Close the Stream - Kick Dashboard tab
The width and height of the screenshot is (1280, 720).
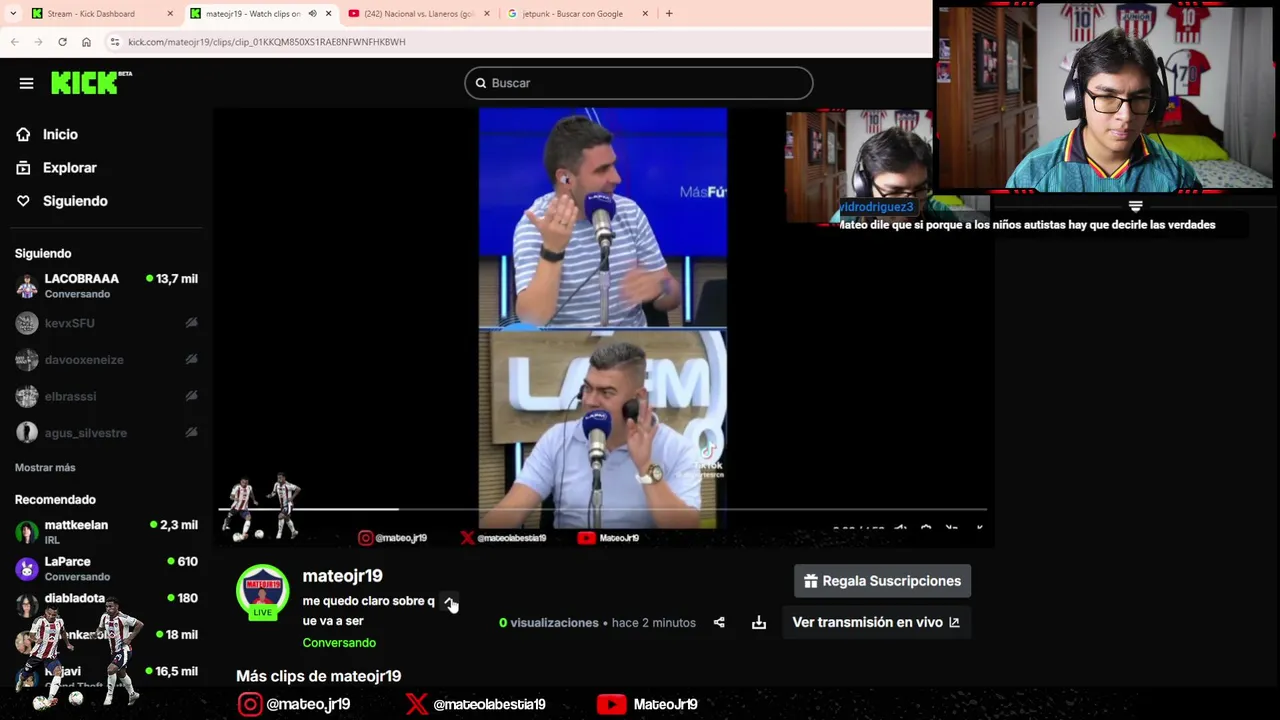tap(170, 14)
